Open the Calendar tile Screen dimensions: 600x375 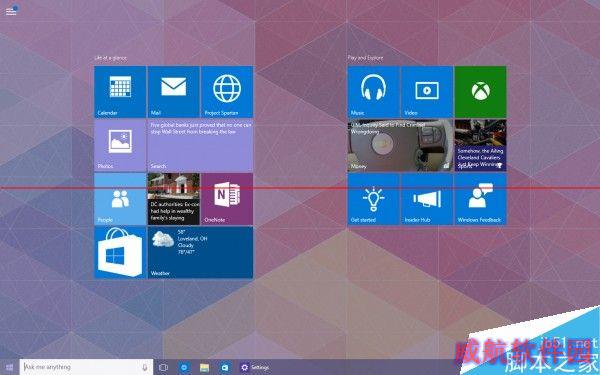[x=120, y=92]
